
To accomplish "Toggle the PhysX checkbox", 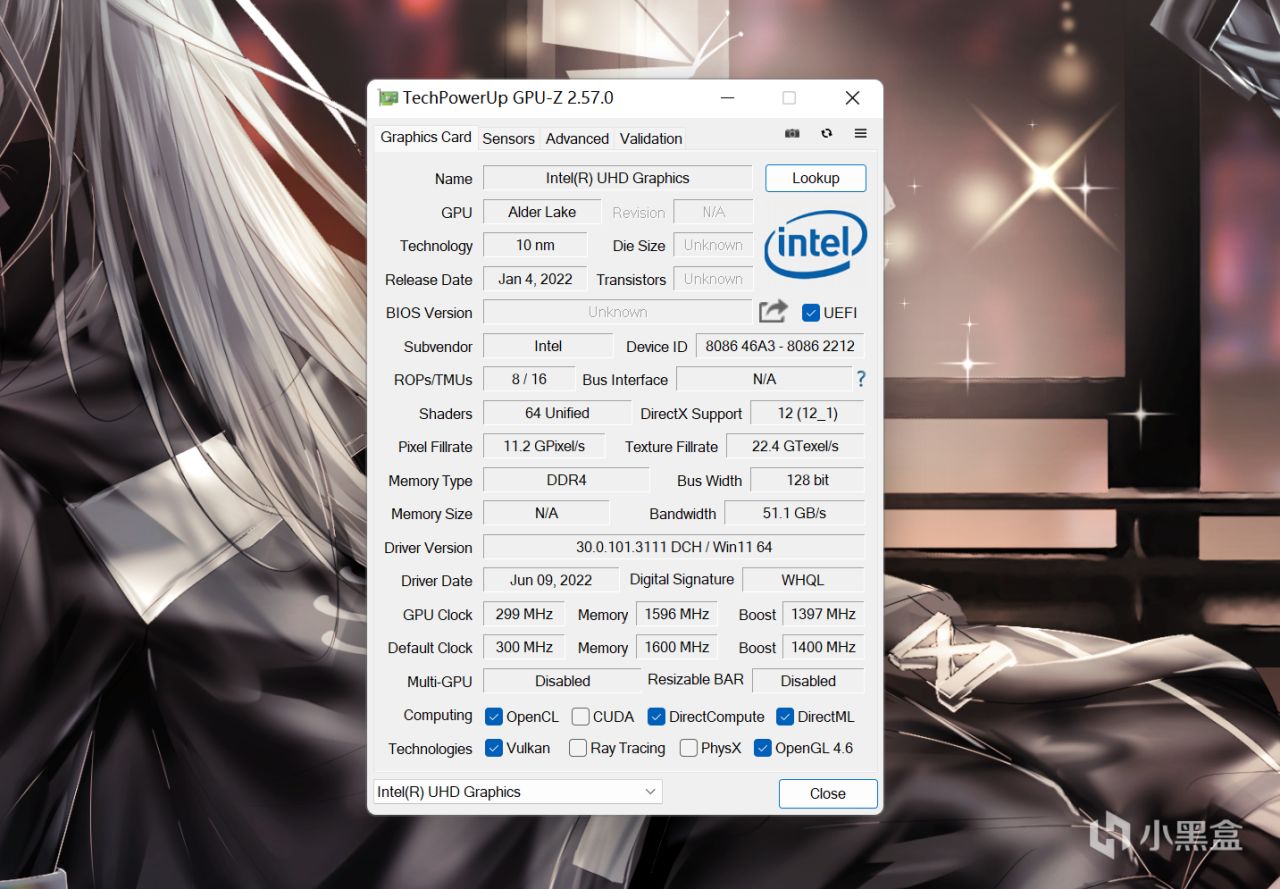I will 688,748.
